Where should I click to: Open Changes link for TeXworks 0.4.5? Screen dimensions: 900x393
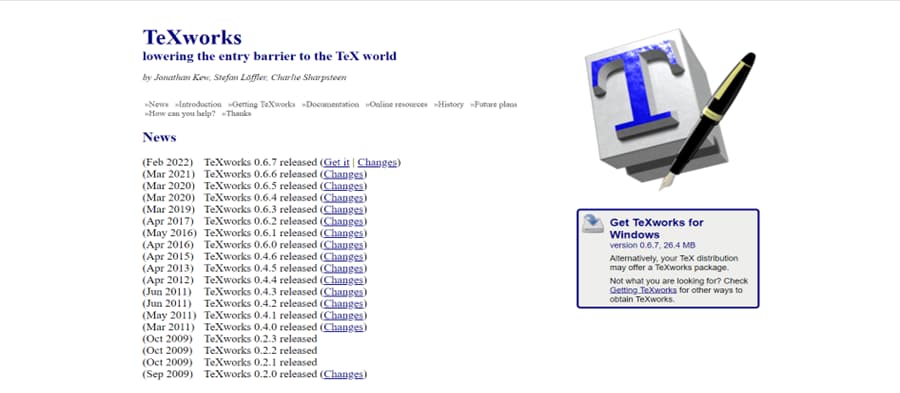[x=343, y=268]
